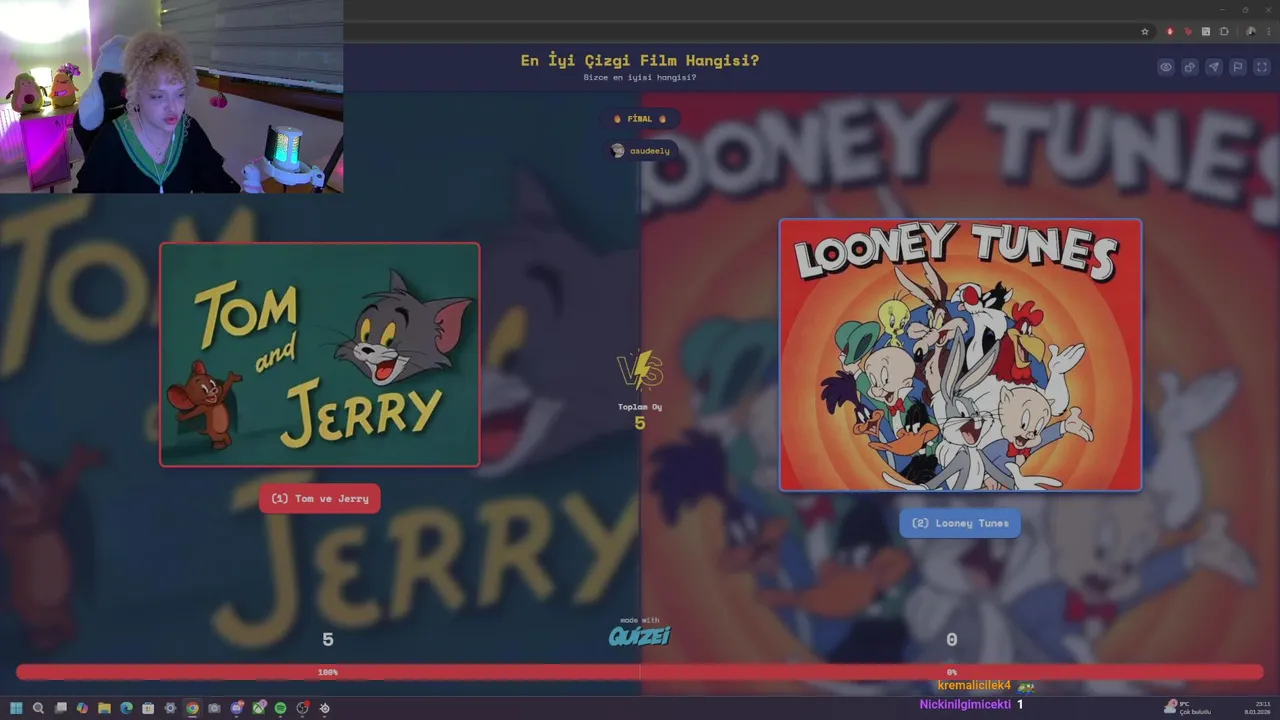Click the QR code extension icon
This screenshot has width=1280, height=720.
(x=1206, y=32)
